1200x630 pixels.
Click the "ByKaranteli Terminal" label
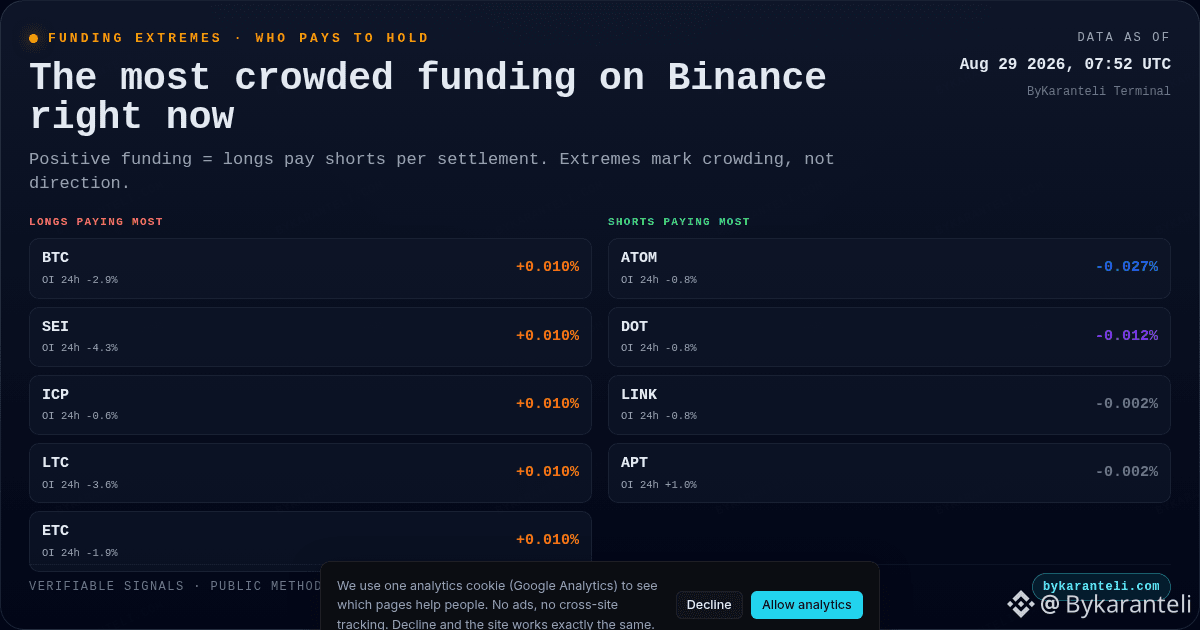(1099, 92)
